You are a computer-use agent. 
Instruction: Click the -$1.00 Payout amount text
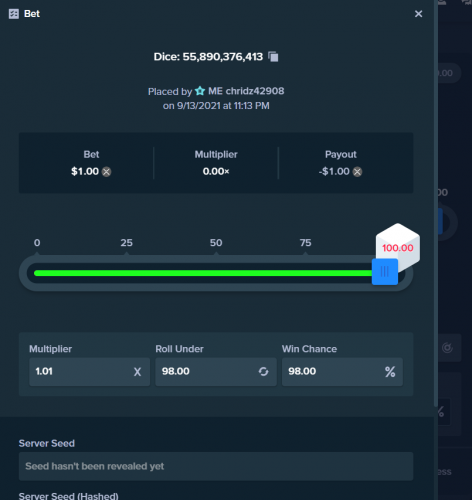click(x=334, y=171)
